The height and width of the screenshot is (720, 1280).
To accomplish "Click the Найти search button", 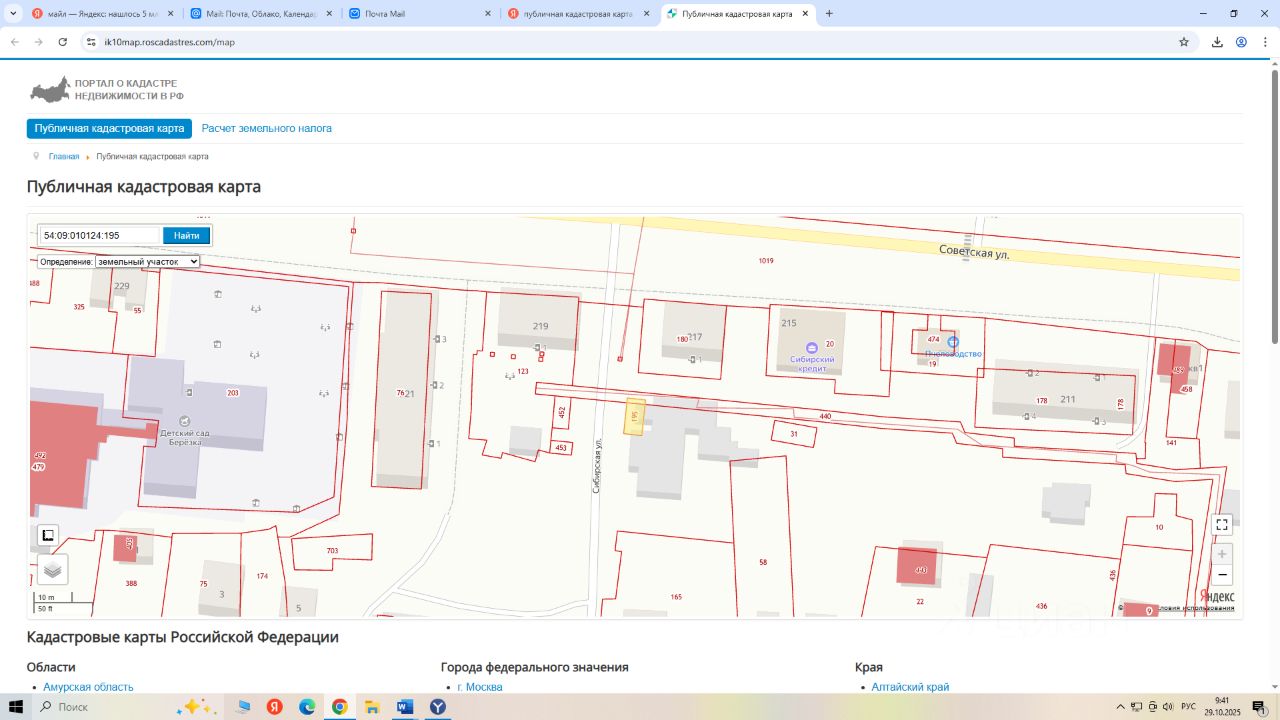I will pyautogui.click(x=186, y=236).
